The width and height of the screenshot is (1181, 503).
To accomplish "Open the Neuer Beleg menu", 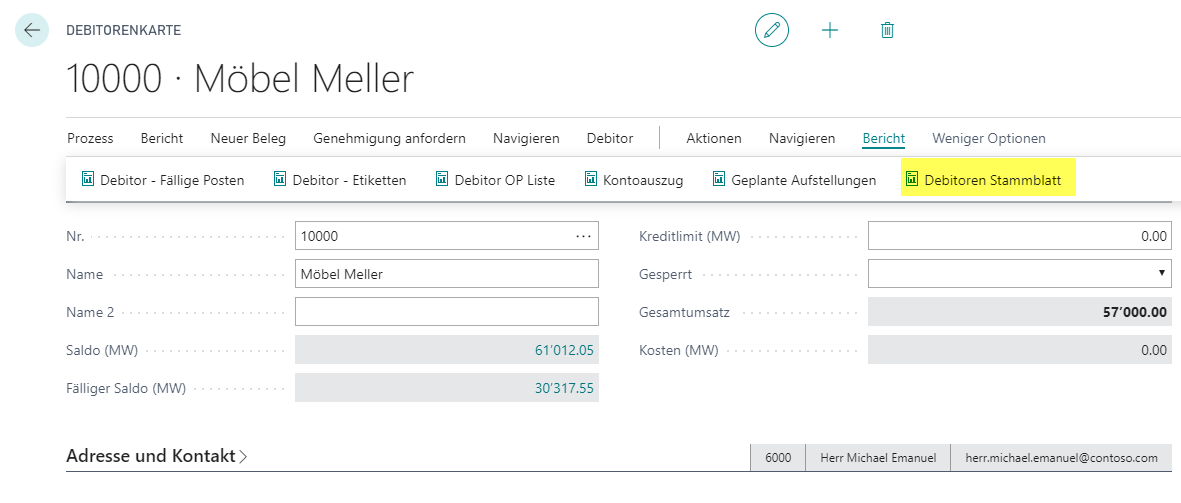I will point(249,139).
